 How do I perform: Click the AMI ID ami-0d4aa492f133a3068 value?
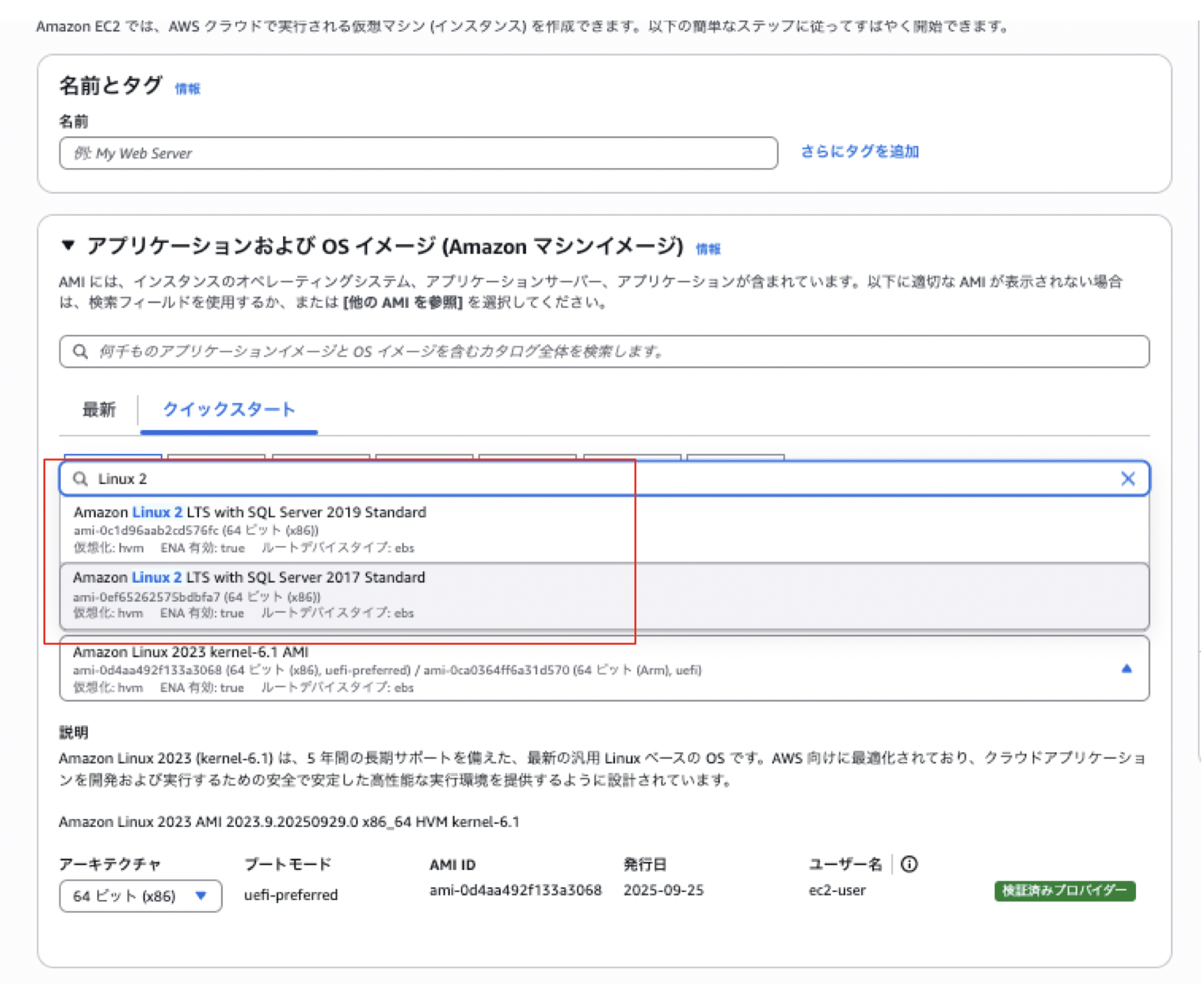516,891
